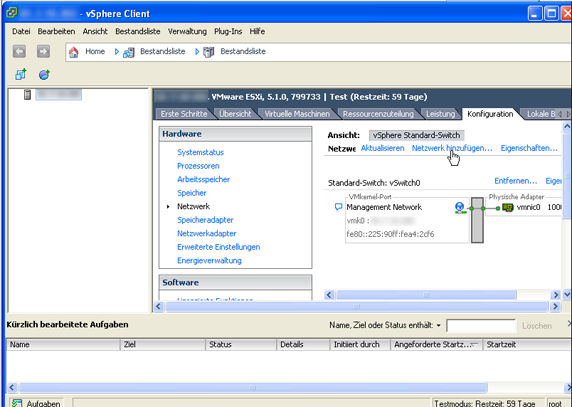572x407 pixels.
Task: Click the Management Network label
Action: pyautogui.click(x=384, y=207)
